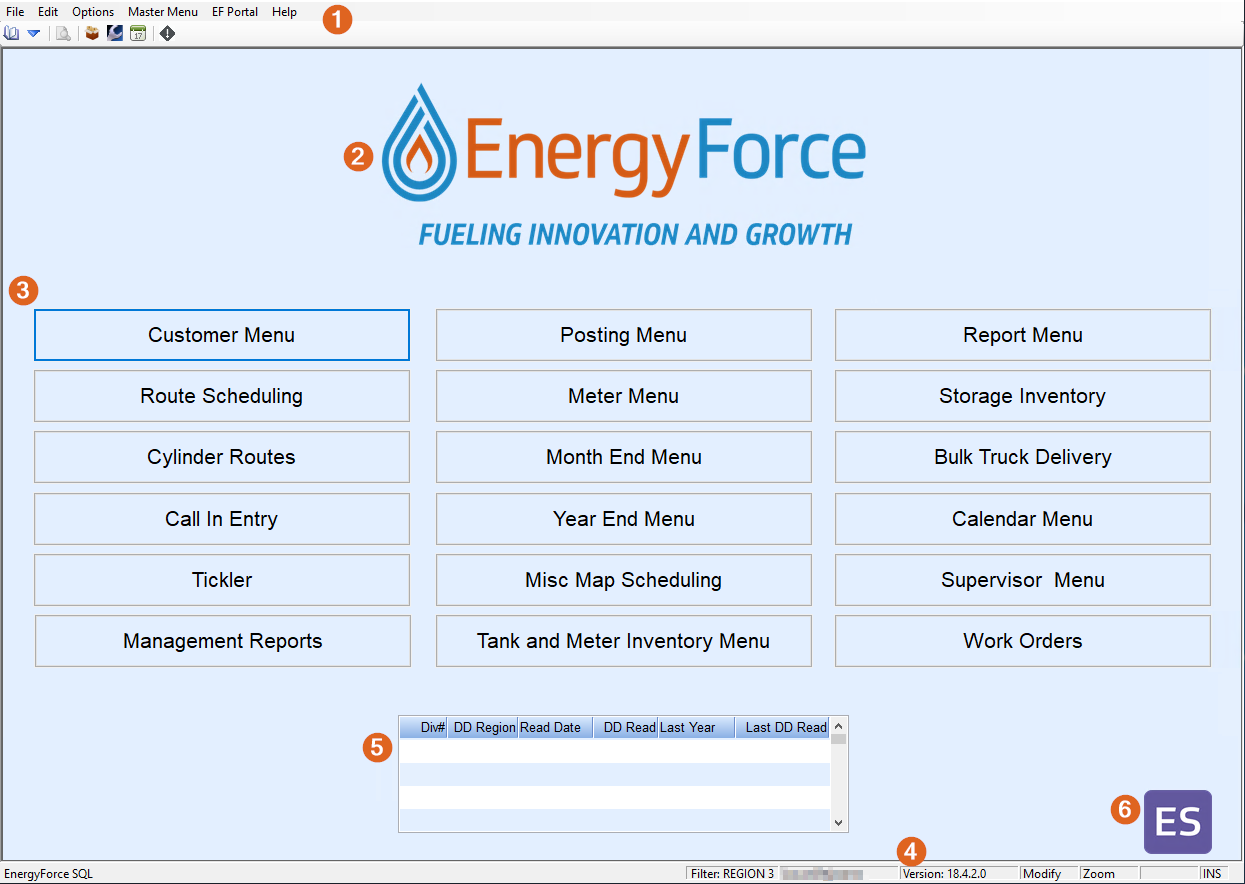Click the Read Date column header
Image resolution: width=1245 pixels, height=884 pixels.
tap(555, 728)
